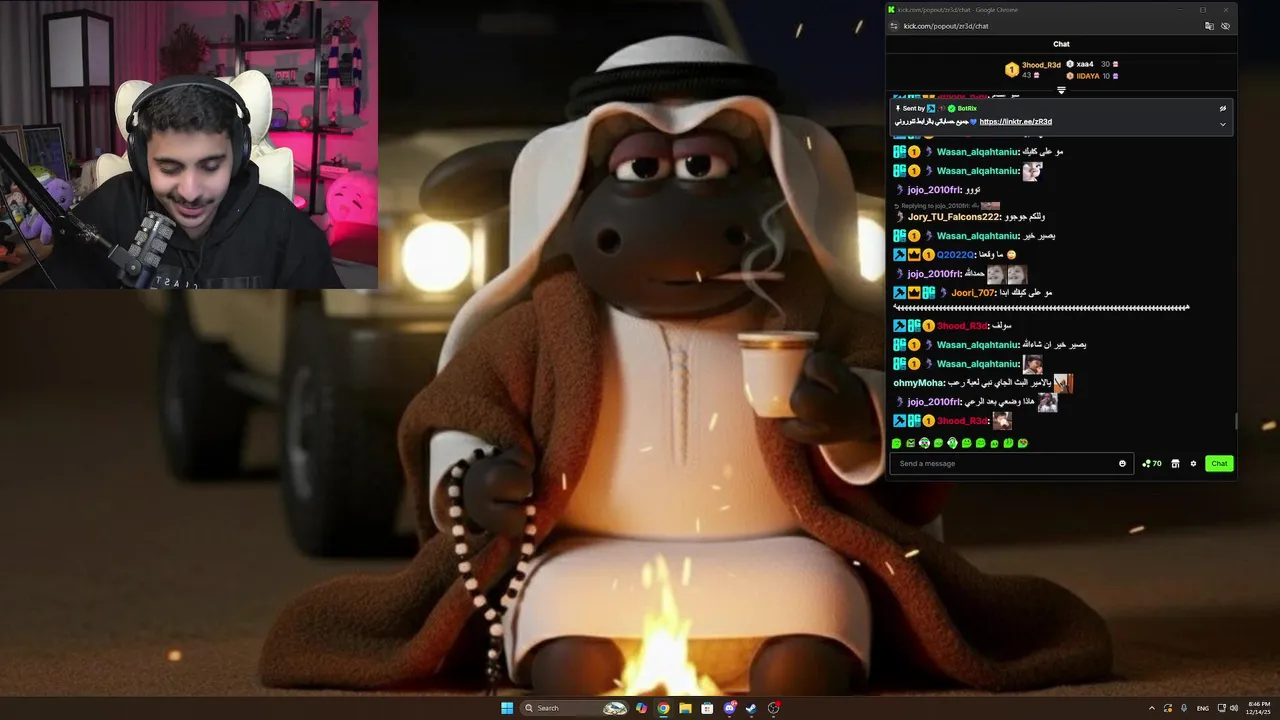The height and width of the screenshot is (720, 1280).
Task: Pick the third quick emote with headphones
Action: click(924, 443)
